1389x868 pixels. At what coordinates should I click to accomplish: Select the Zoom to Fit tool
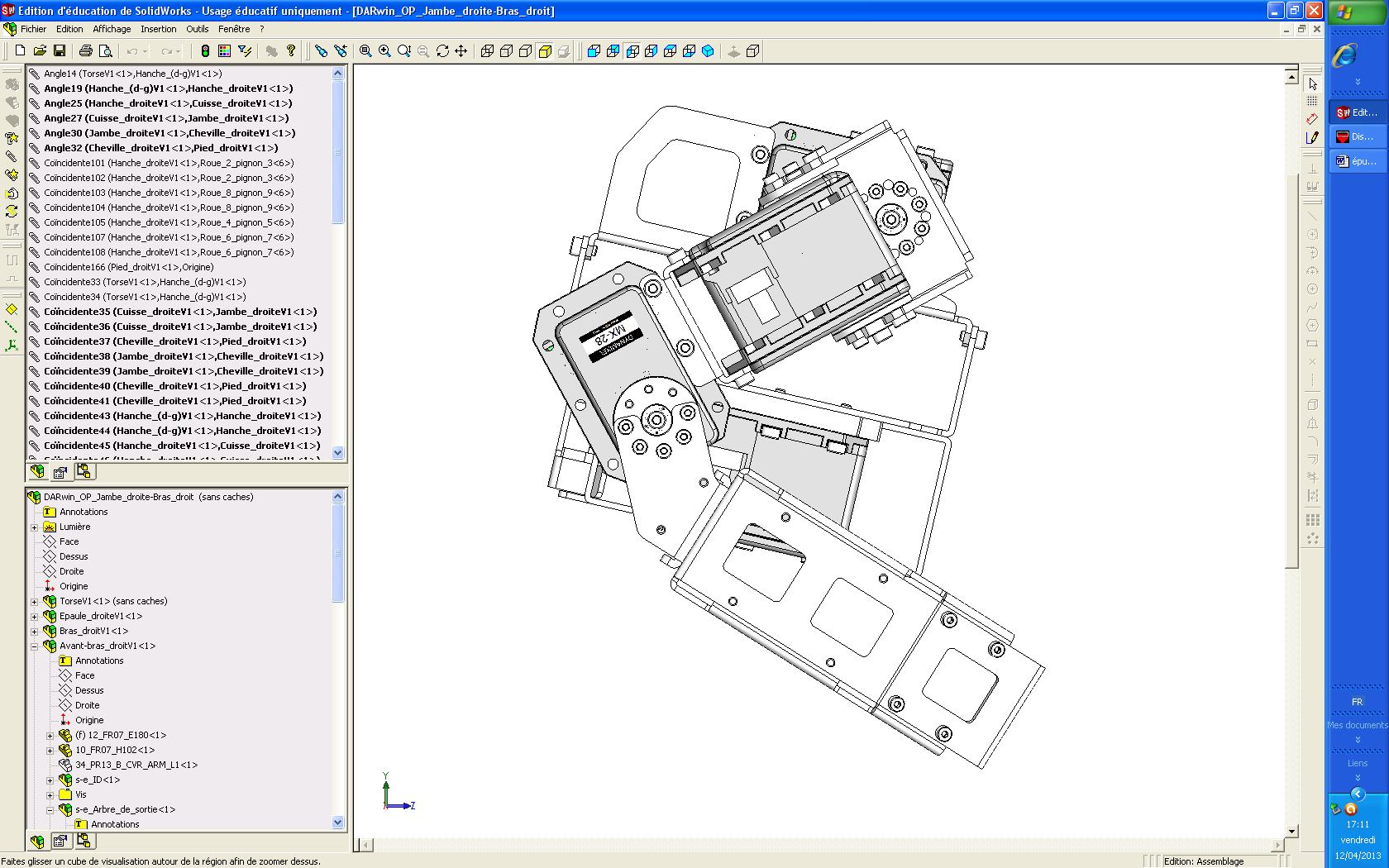click(x=365, y=51)
